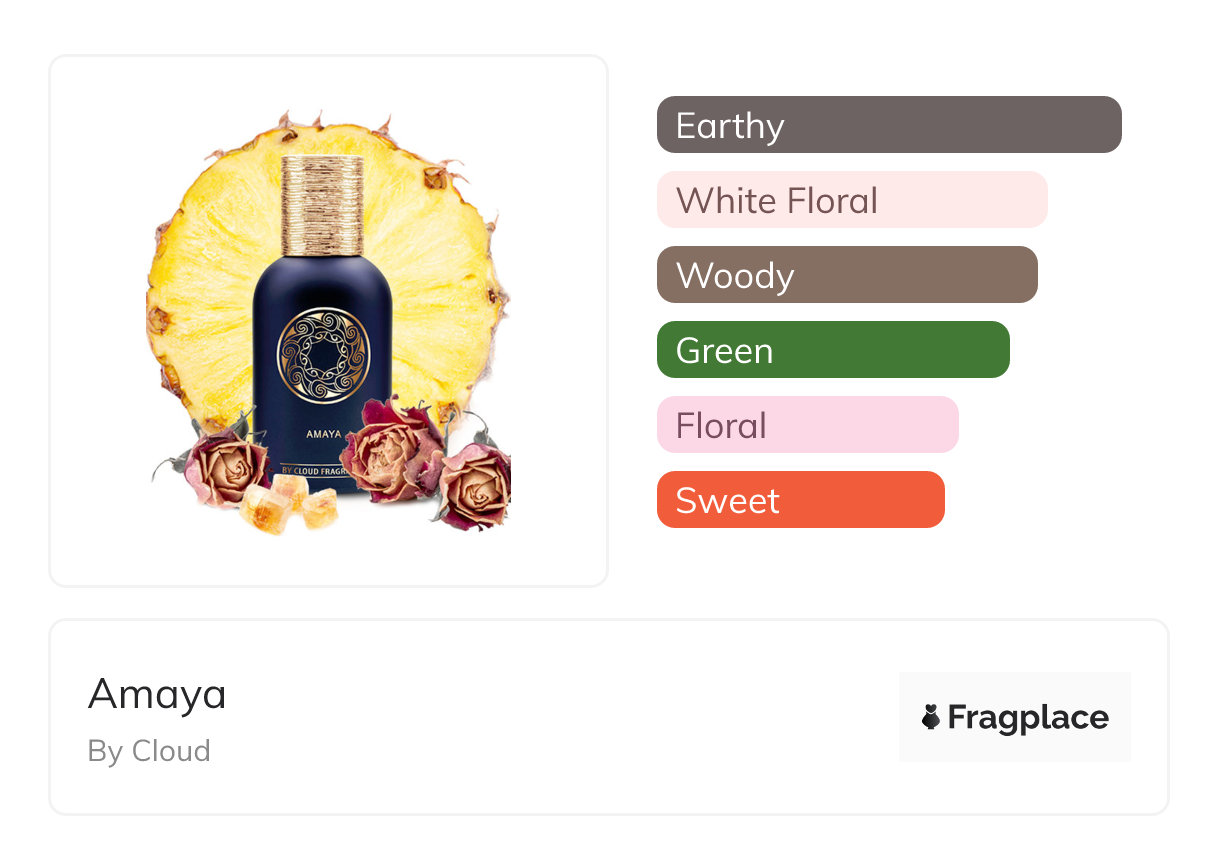
Task: Select the Earthy accord bar
Action: click(888, 125)
